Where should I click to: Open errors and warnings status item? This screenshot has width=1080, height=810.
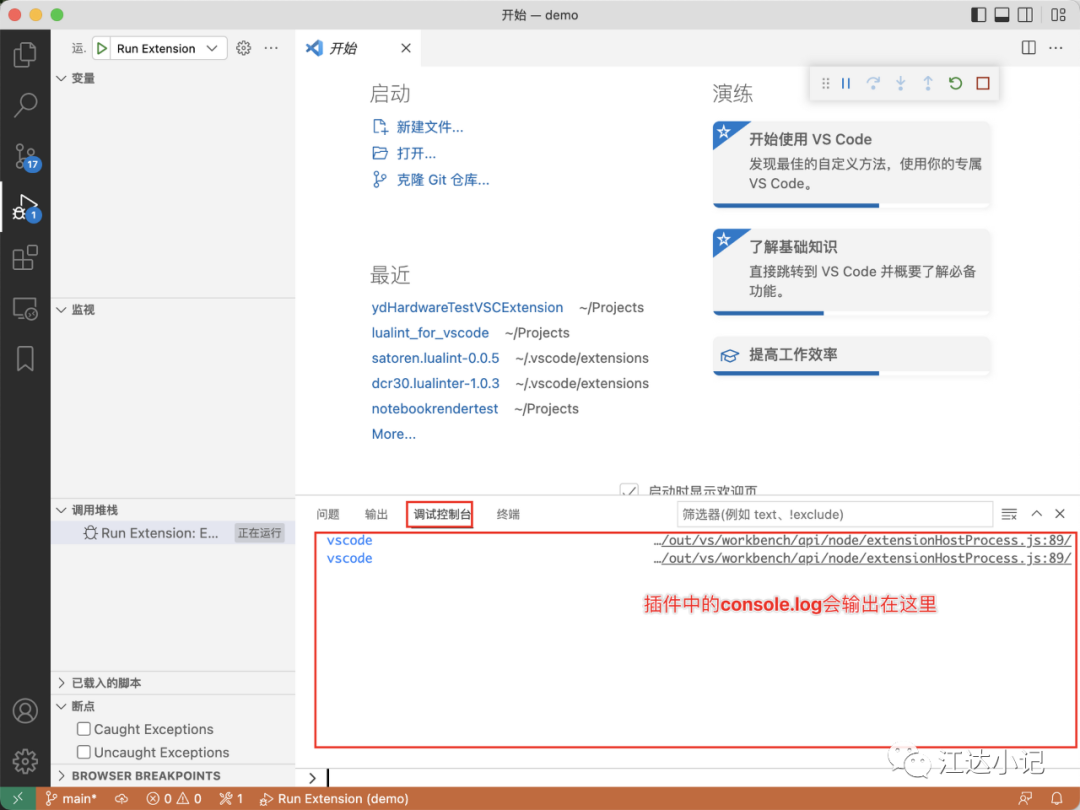coord(174,799)
